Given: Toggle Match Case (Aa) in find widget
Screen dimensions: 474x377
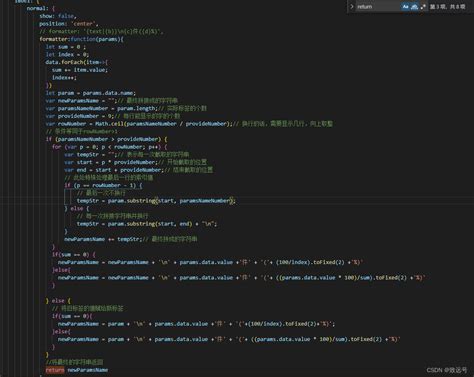Looking at the screenshot, I should (x=405, y=6).
